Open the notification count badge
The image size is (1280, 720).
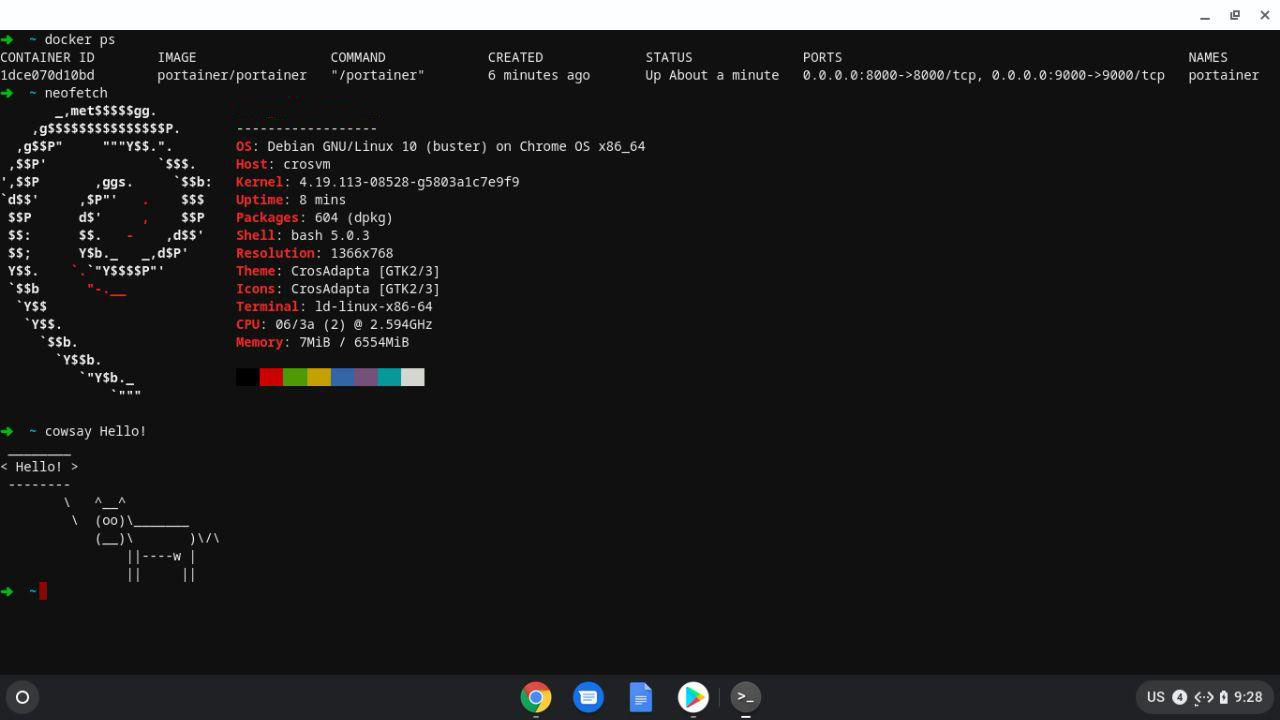click(1179, 697)
